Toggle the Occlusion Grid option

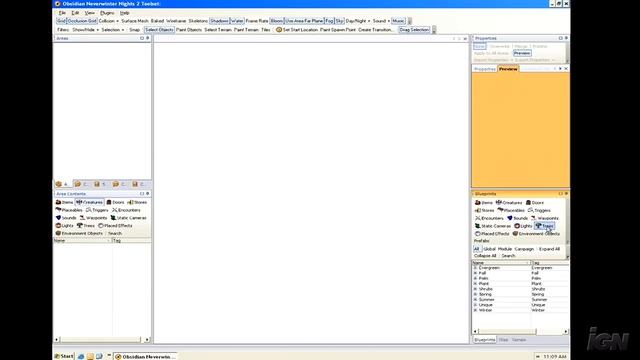tap(82, 21)
